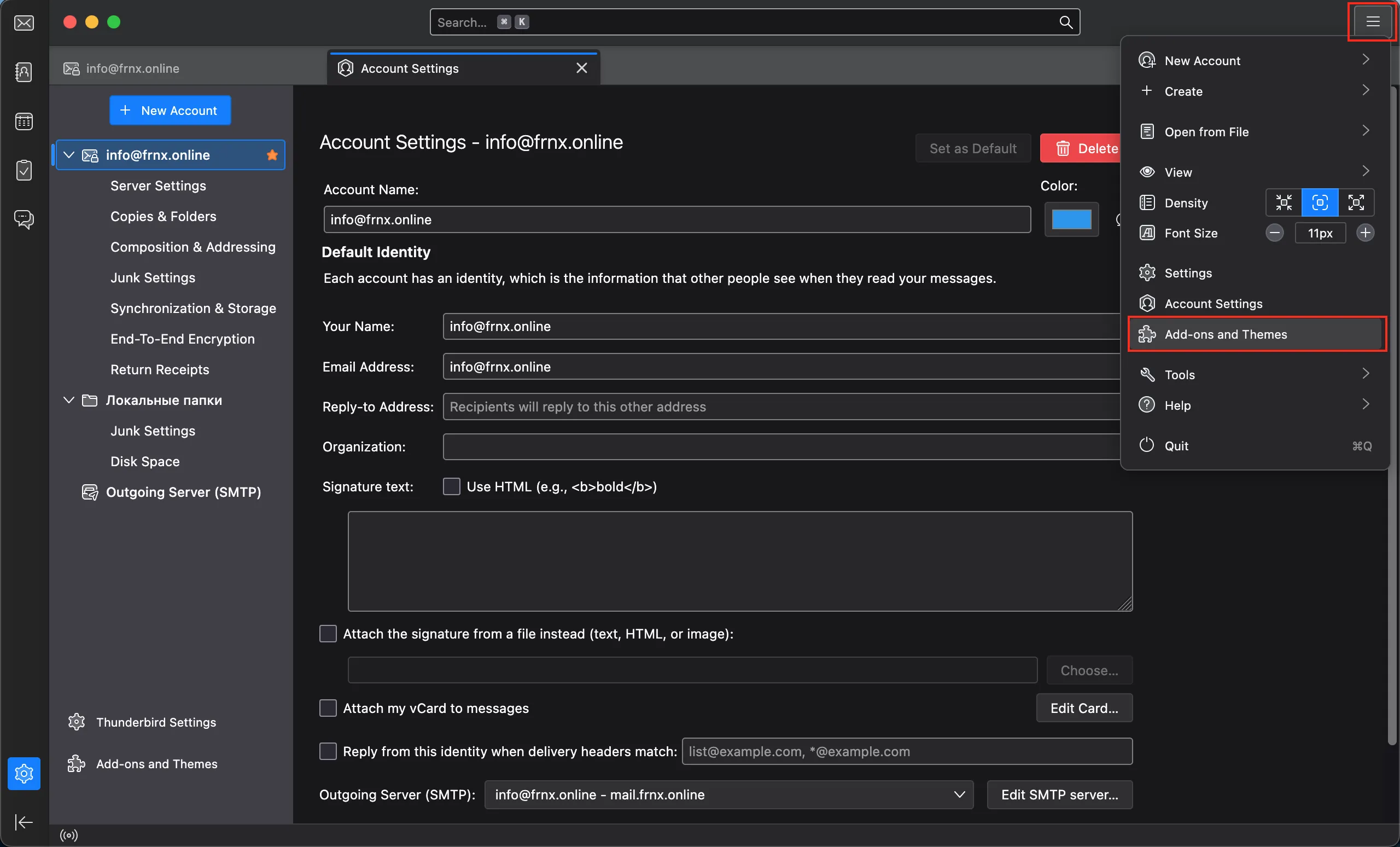This screenshot has width=1400, height=847.
Task: Open Server Settings in the sidebar
Action: [x=158, y=185]
